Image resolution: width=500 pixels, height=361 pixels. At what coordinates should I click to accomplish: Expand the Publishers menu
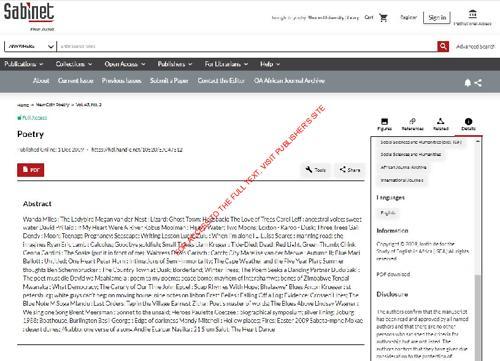pyautogui.click(x=175, y=64)
